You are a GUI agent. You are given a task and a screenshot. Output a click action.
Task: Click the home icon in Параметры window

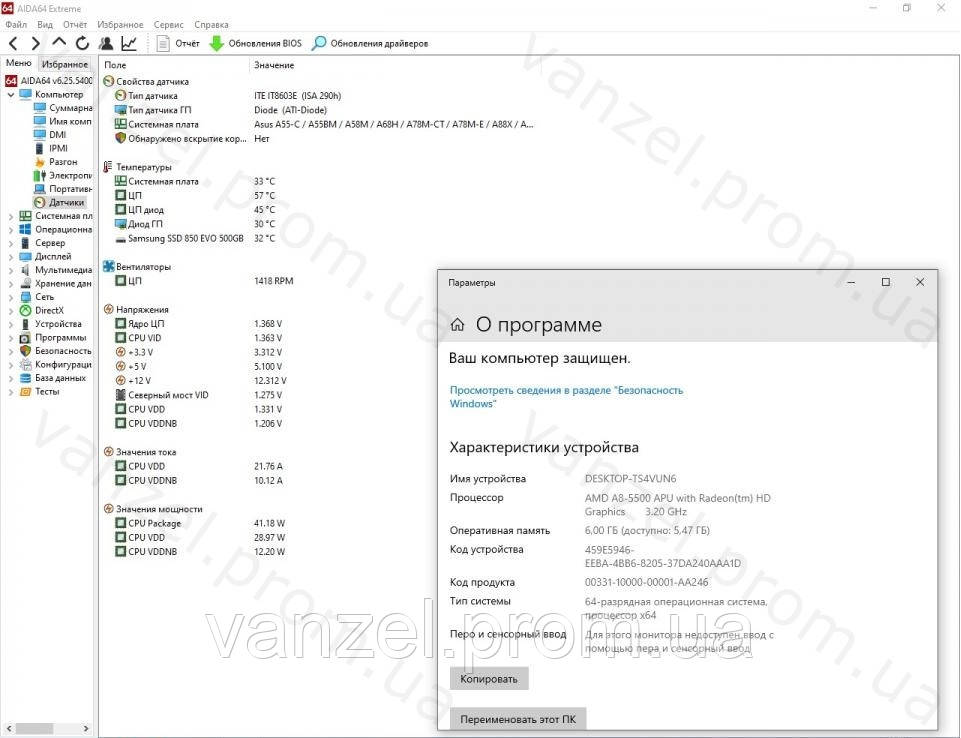click(x=457, y=325)
